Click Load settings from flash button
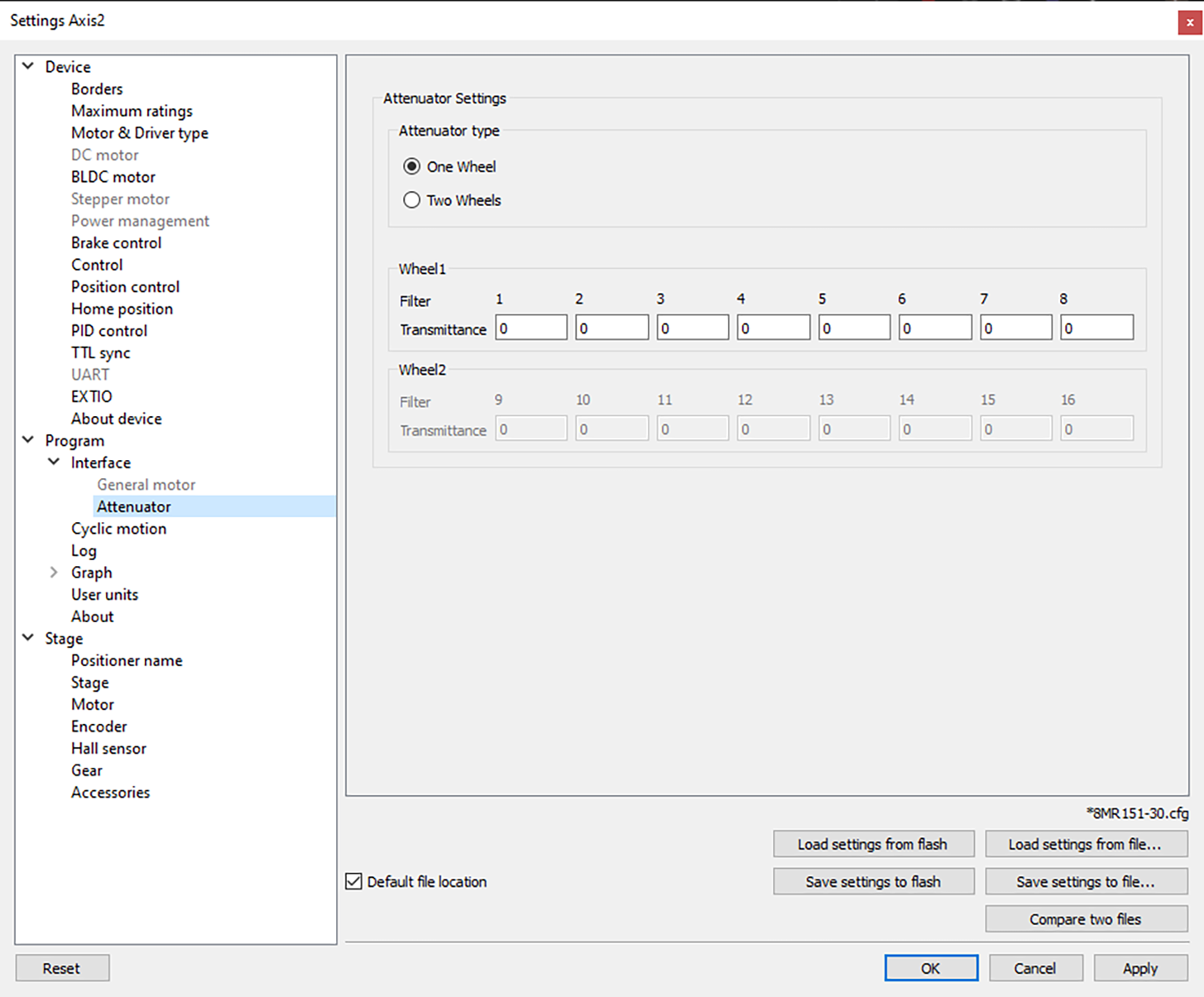Image resolution: width=1204 pixels, height=997 pixels. coord(873,844)
